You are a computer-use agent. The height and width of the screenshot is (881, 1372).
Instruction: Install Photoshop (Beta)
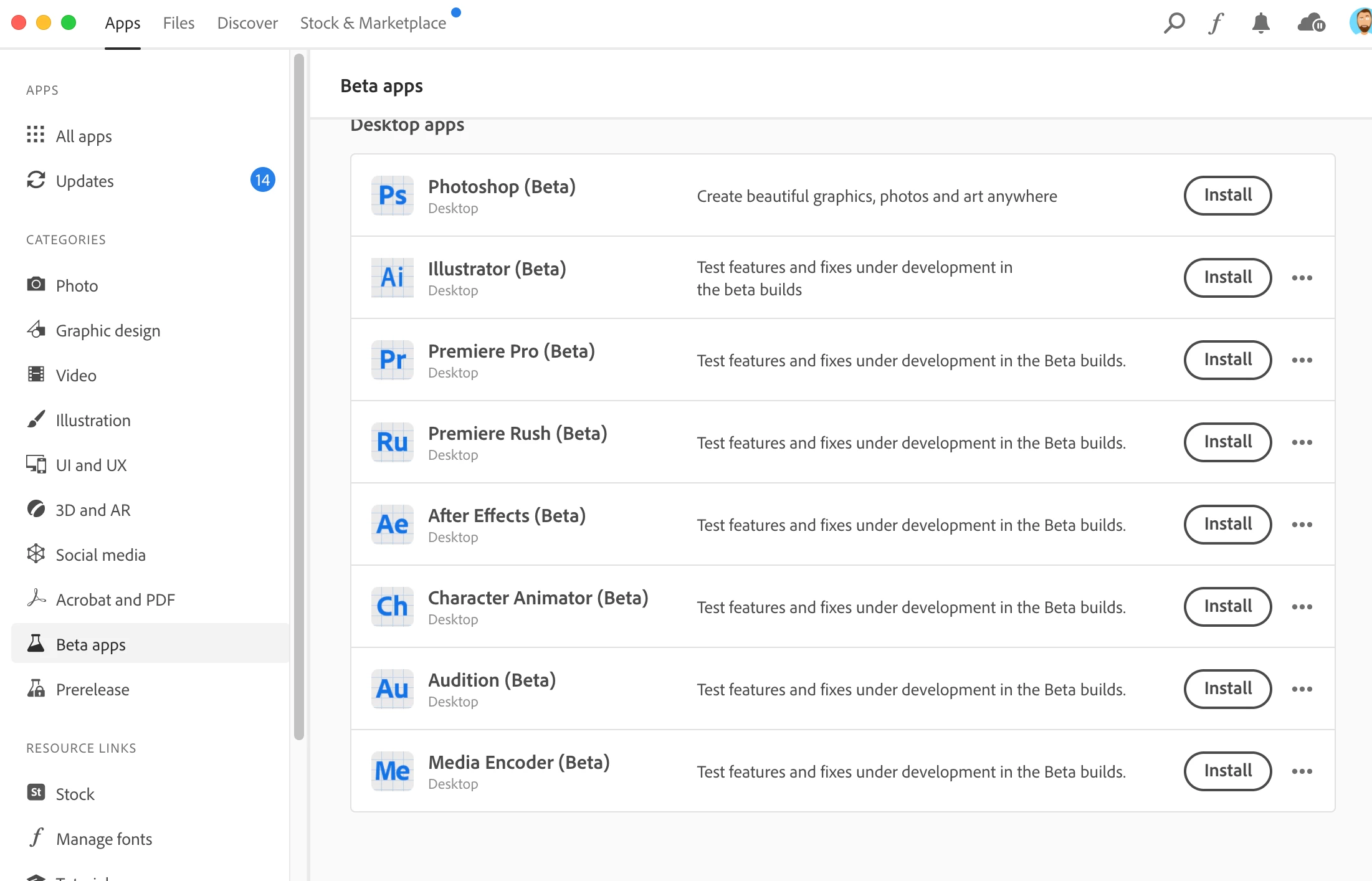point(1227,196)
